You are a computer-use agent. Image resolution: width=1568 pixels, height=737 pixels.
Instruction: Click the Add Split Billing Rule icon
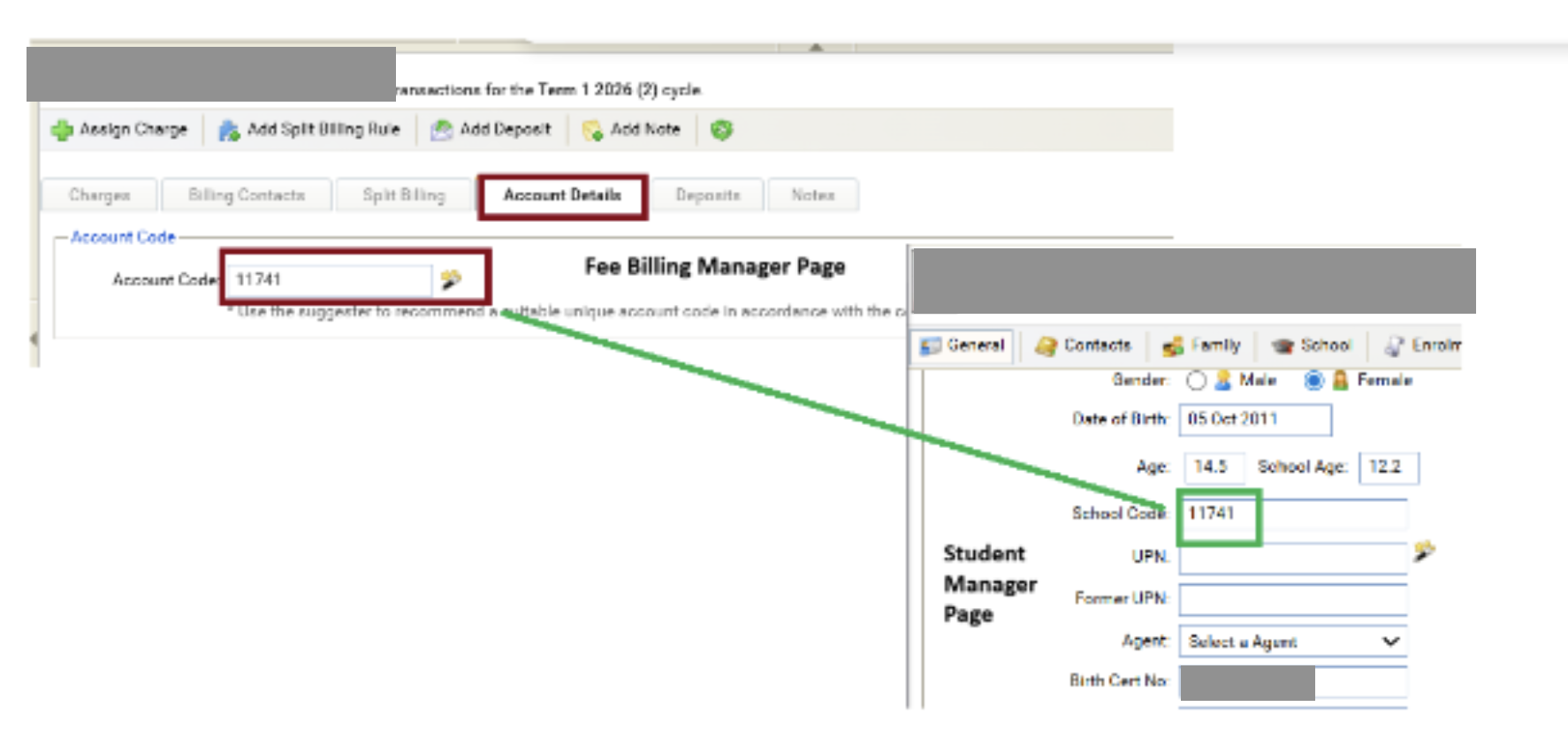229,131
